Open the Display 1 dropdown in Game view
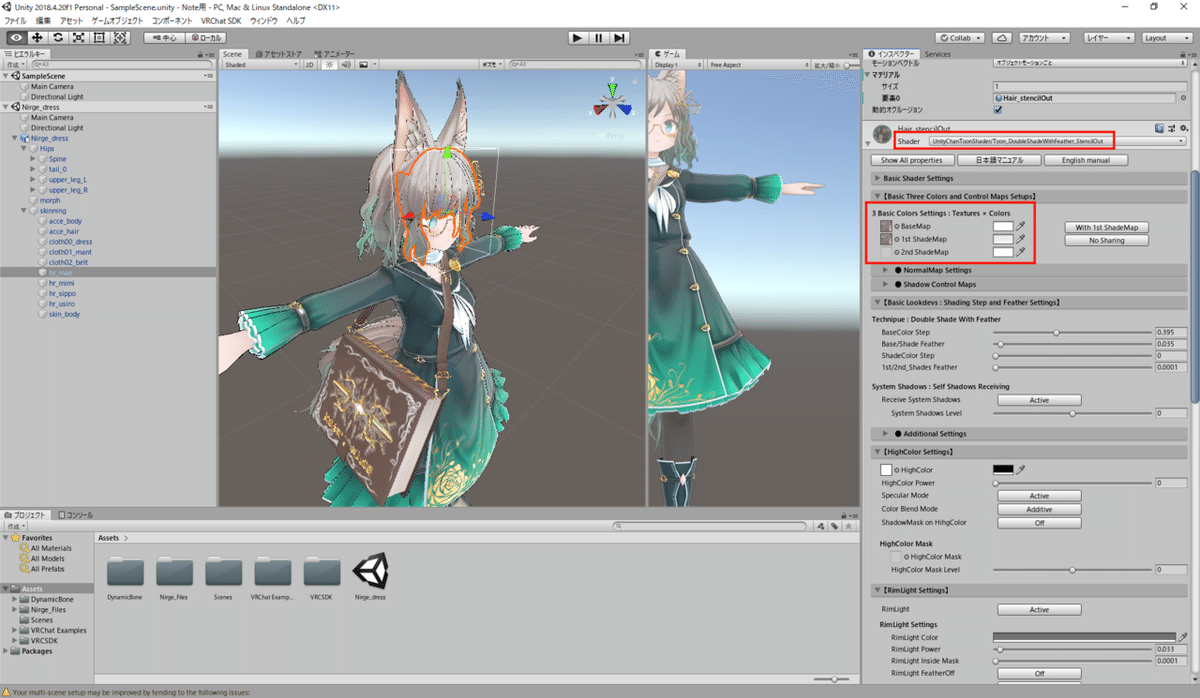The width and height of the screenshot is (1200, 698). [x=677, y=64]
